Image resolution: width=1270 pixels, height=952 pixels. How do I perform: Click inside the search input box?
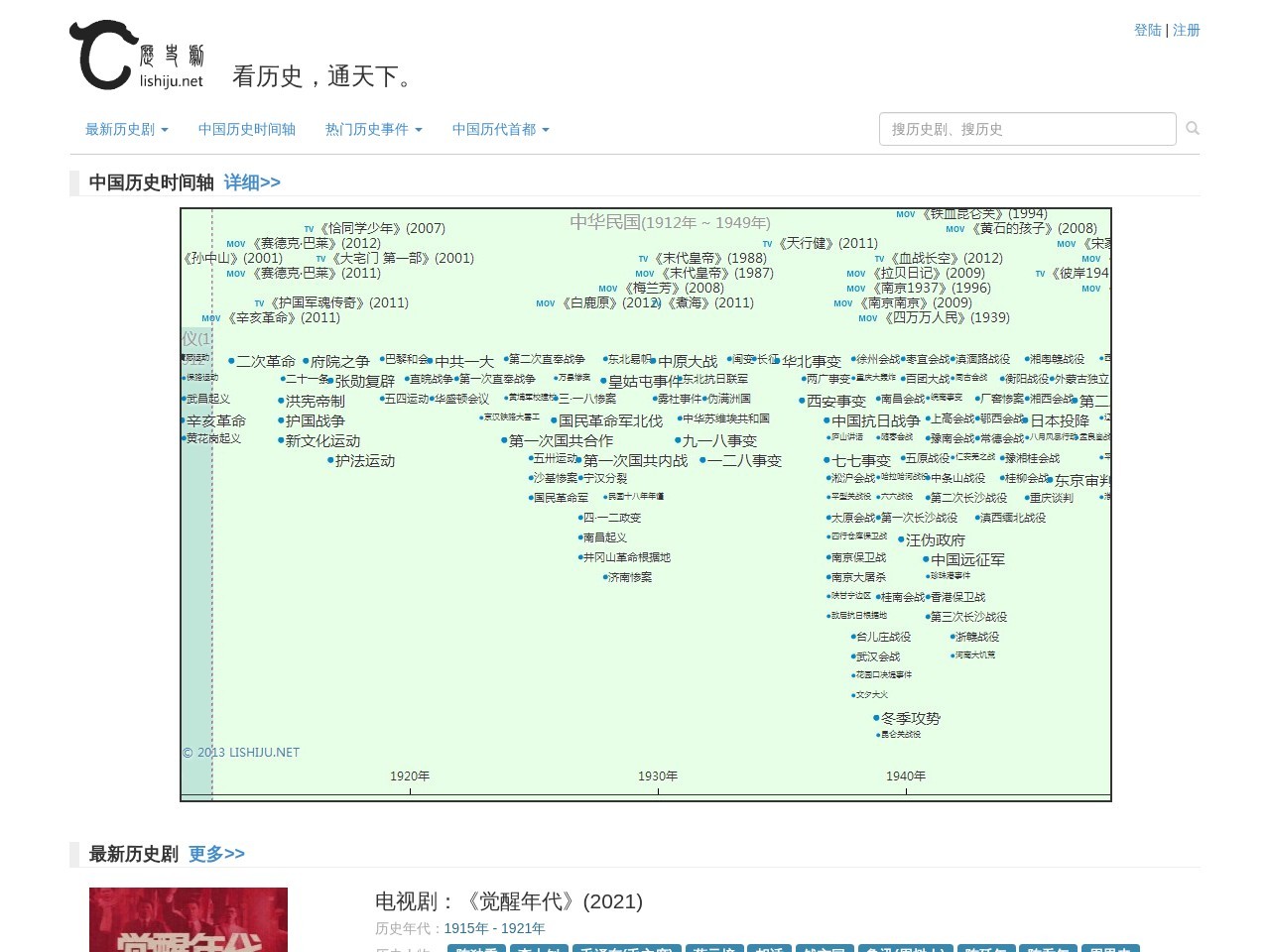[1022, 128]
